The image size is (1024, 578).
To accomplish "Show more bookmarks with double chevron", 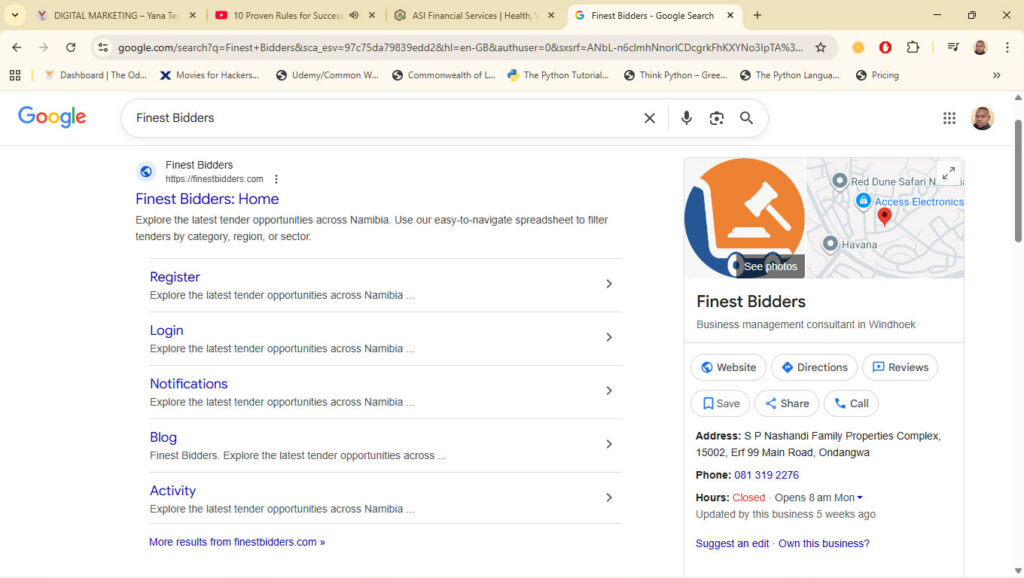I will (x=996, y=75).
